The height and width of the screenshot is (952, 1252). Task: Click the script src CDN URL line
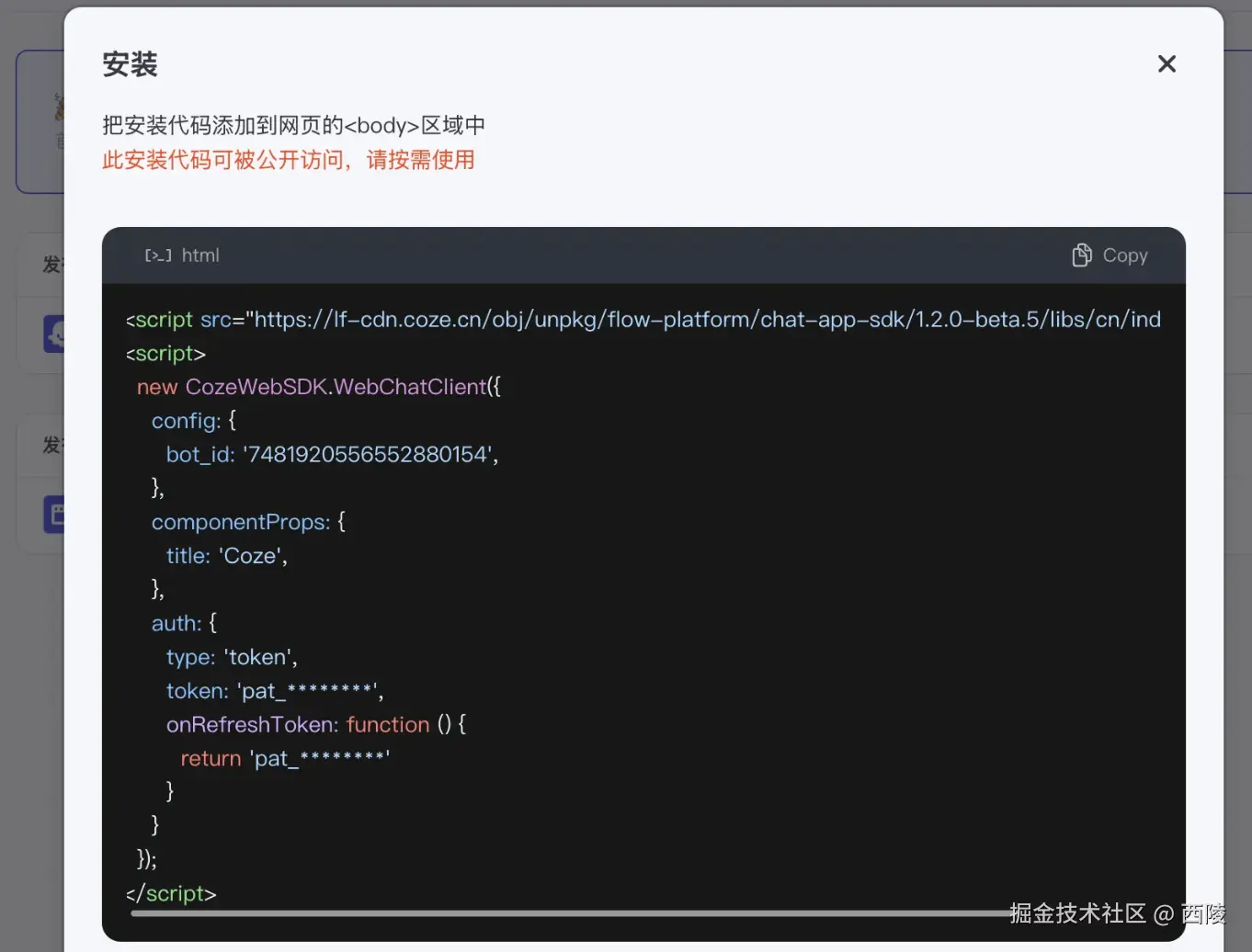643,319
